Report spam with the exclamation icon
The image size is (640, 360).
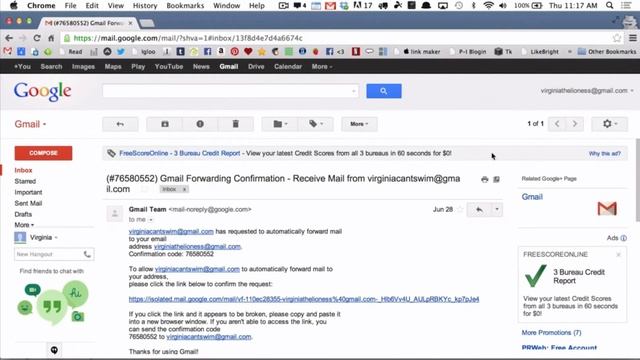(200, 124)
